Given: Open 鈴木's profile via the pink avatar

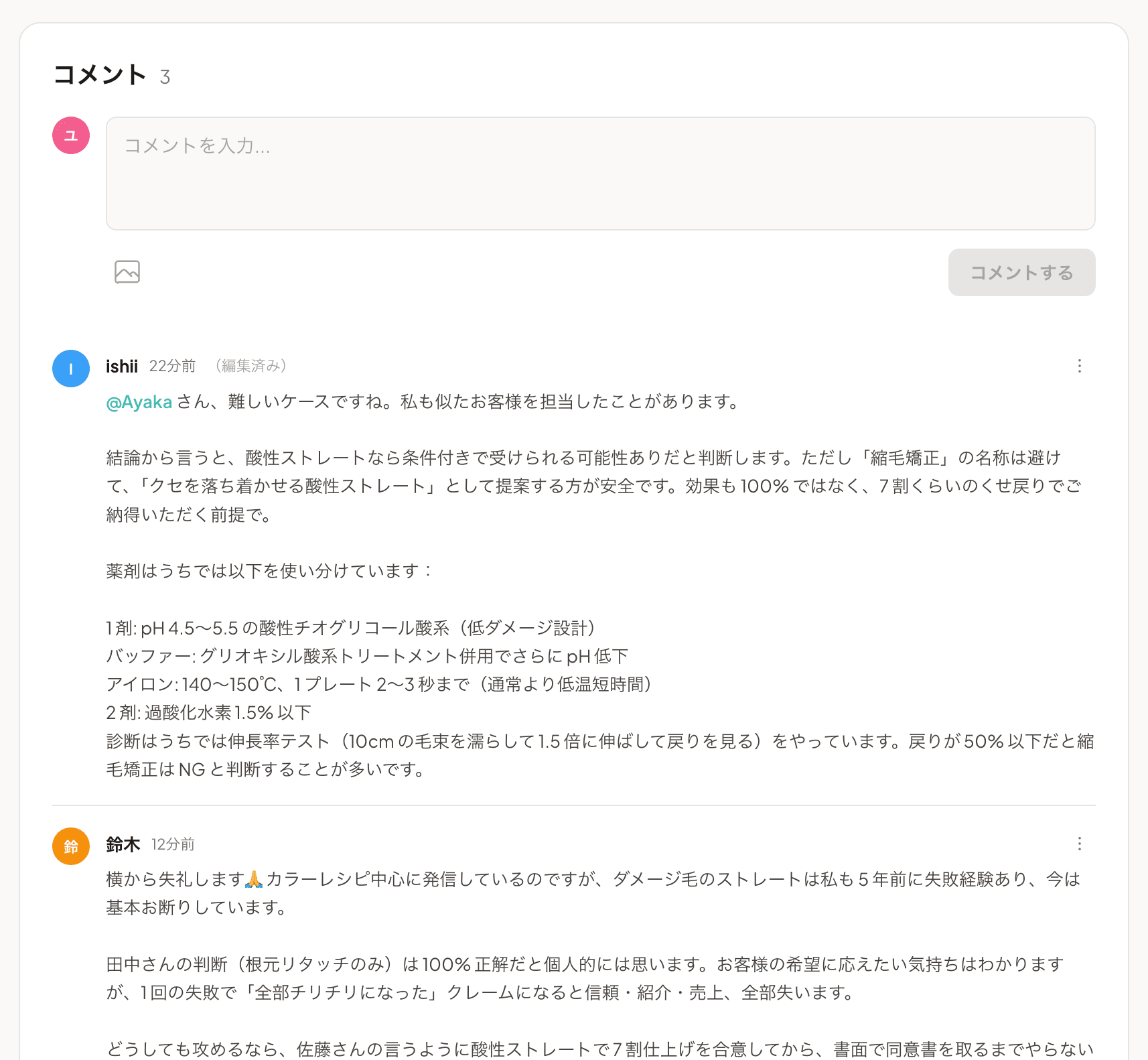Looking at the screenshot, I should [70, 846].
